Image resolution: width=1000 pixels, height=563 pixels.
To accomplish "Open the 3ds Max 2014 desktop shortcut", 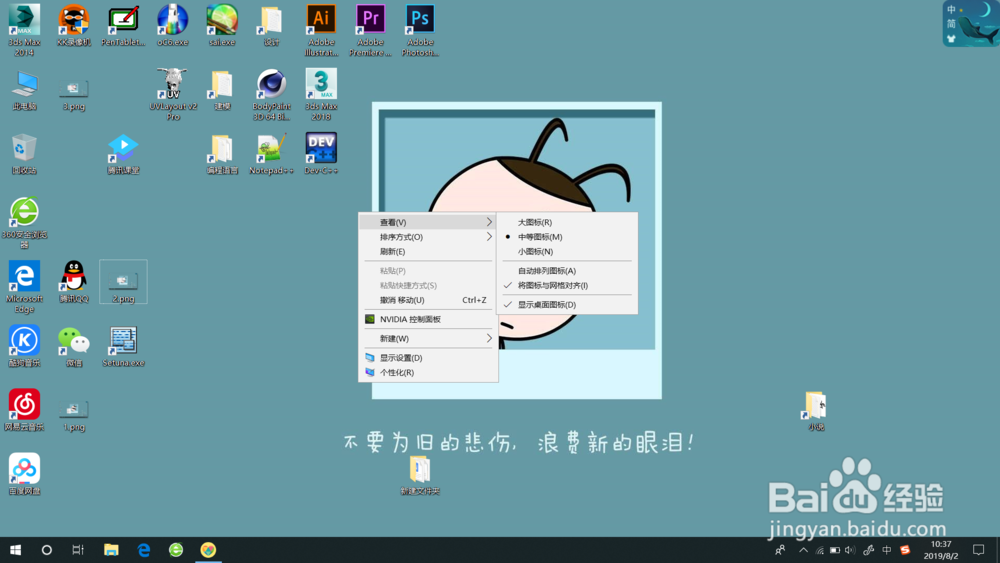I will point(24,29).
